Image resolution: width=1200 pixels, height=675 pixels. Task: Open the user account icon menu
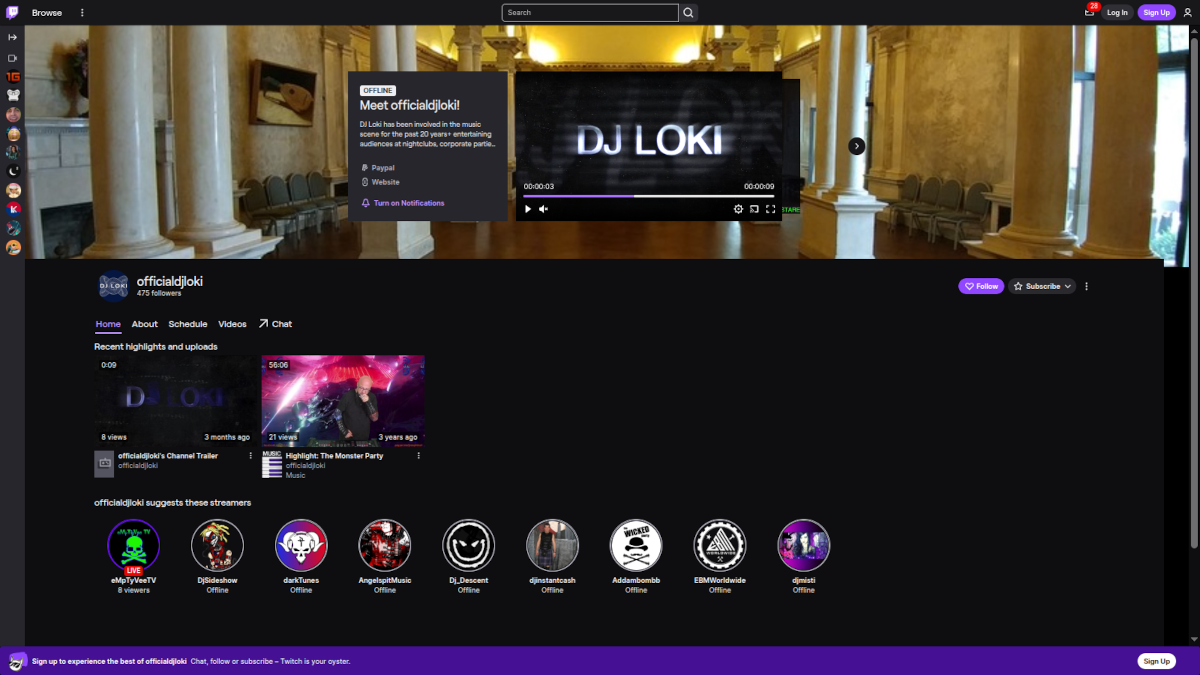tap(1187, 12)
